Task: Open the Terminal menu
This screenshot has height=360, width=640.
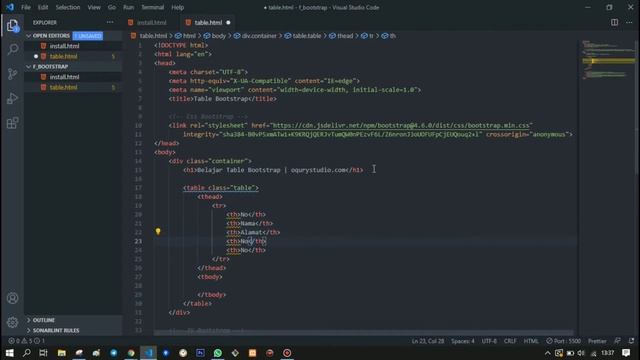Action: (x=153, y=7)
